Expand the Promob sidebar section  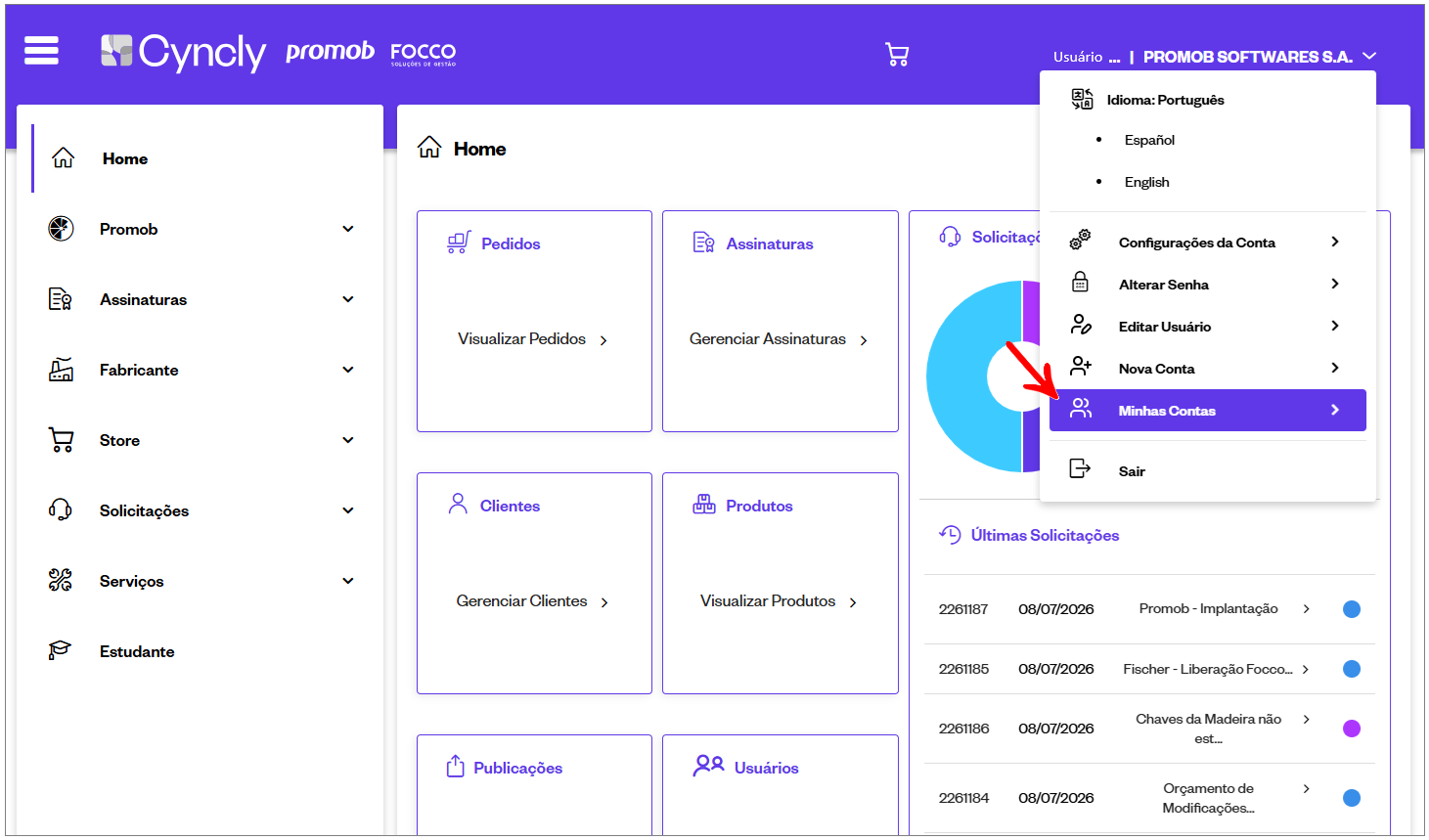coord(348,229)
